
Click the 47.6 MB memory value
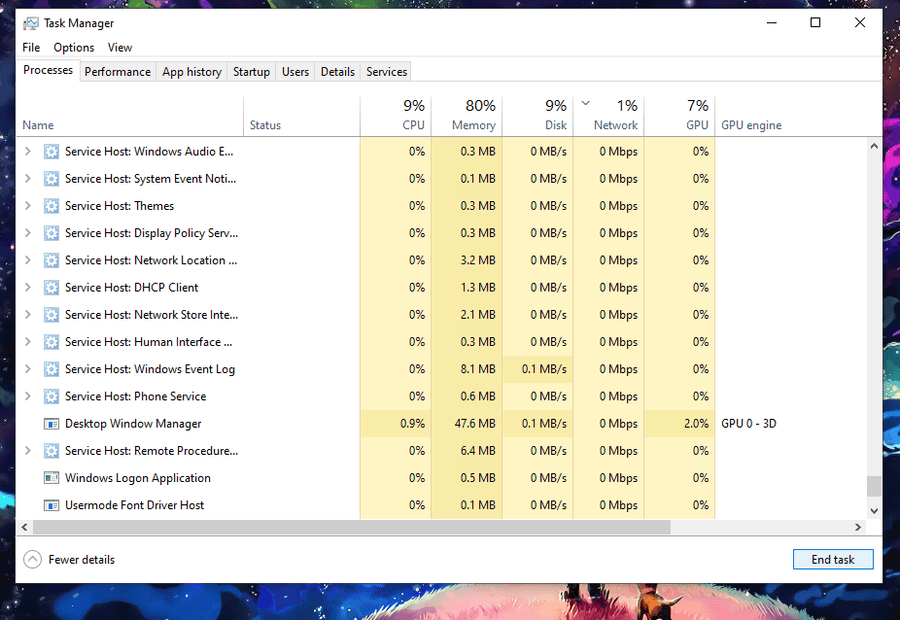tap(475, 424)
